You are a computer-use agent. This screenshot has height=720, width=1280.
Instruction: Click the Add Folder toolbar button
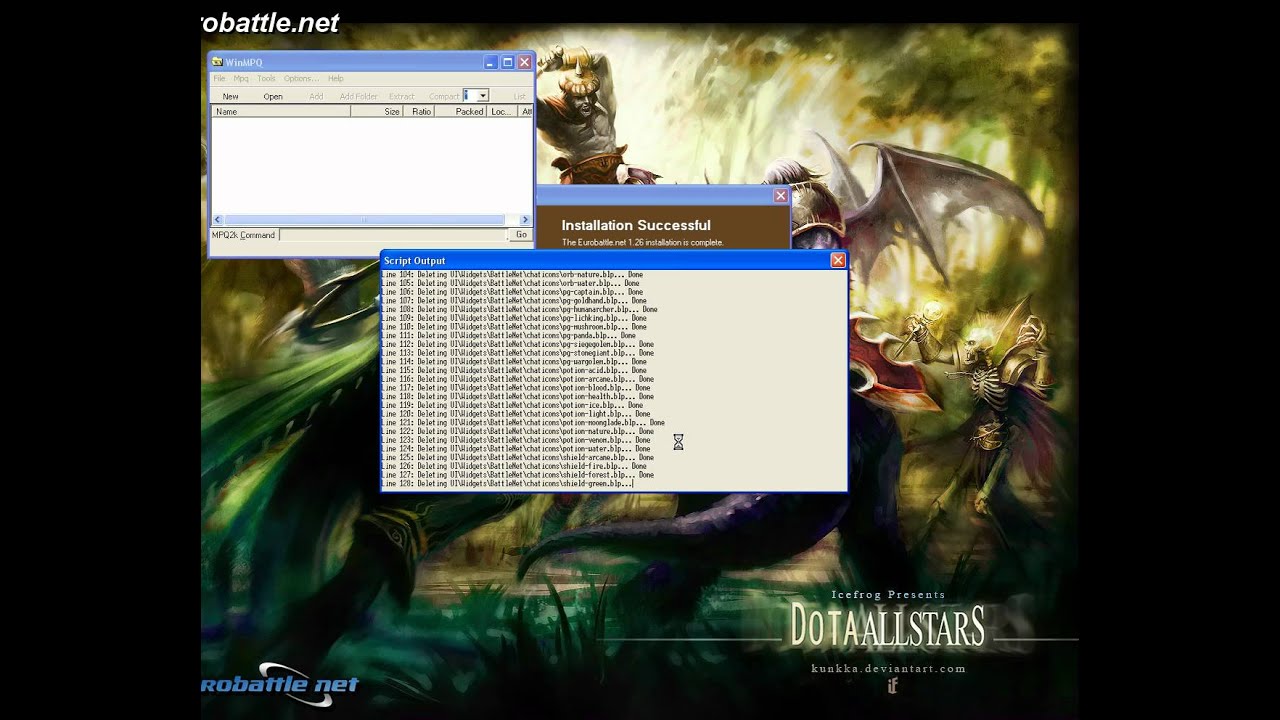pos(359,96)
